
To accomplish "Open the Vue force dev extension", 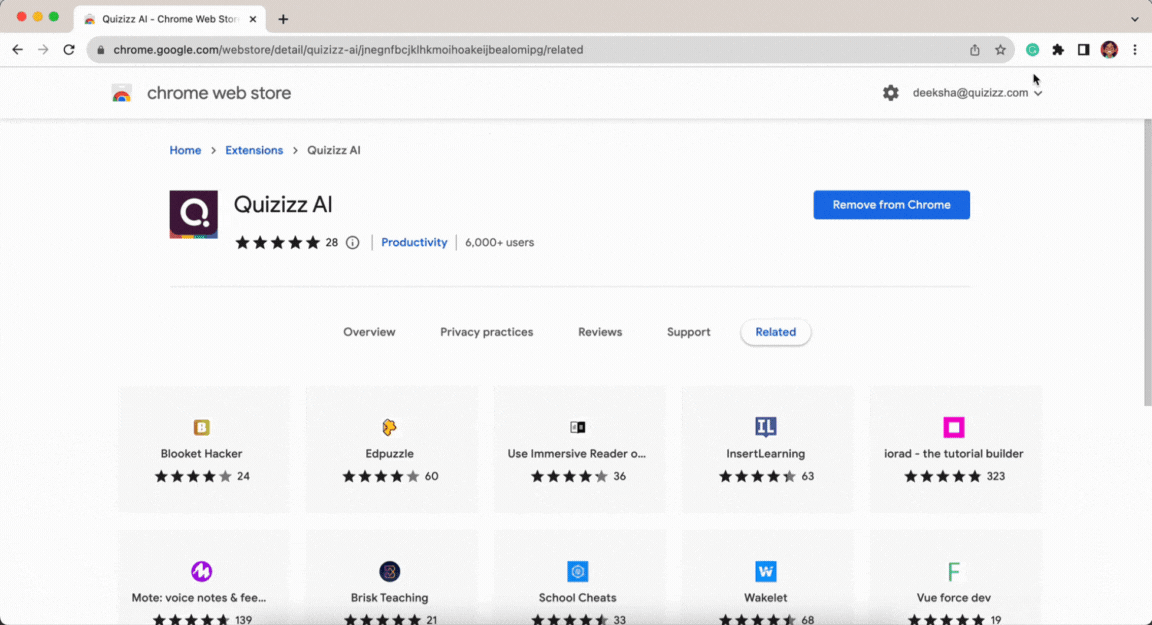I will [x=954, y=571].
